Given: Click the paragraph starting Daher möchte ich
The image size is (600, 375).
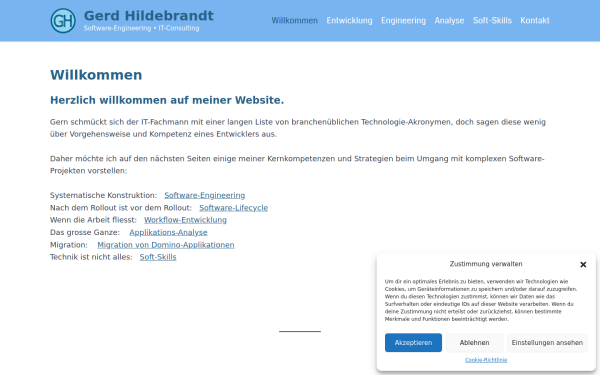Looking at the screenshot, I should pos(297,165).
